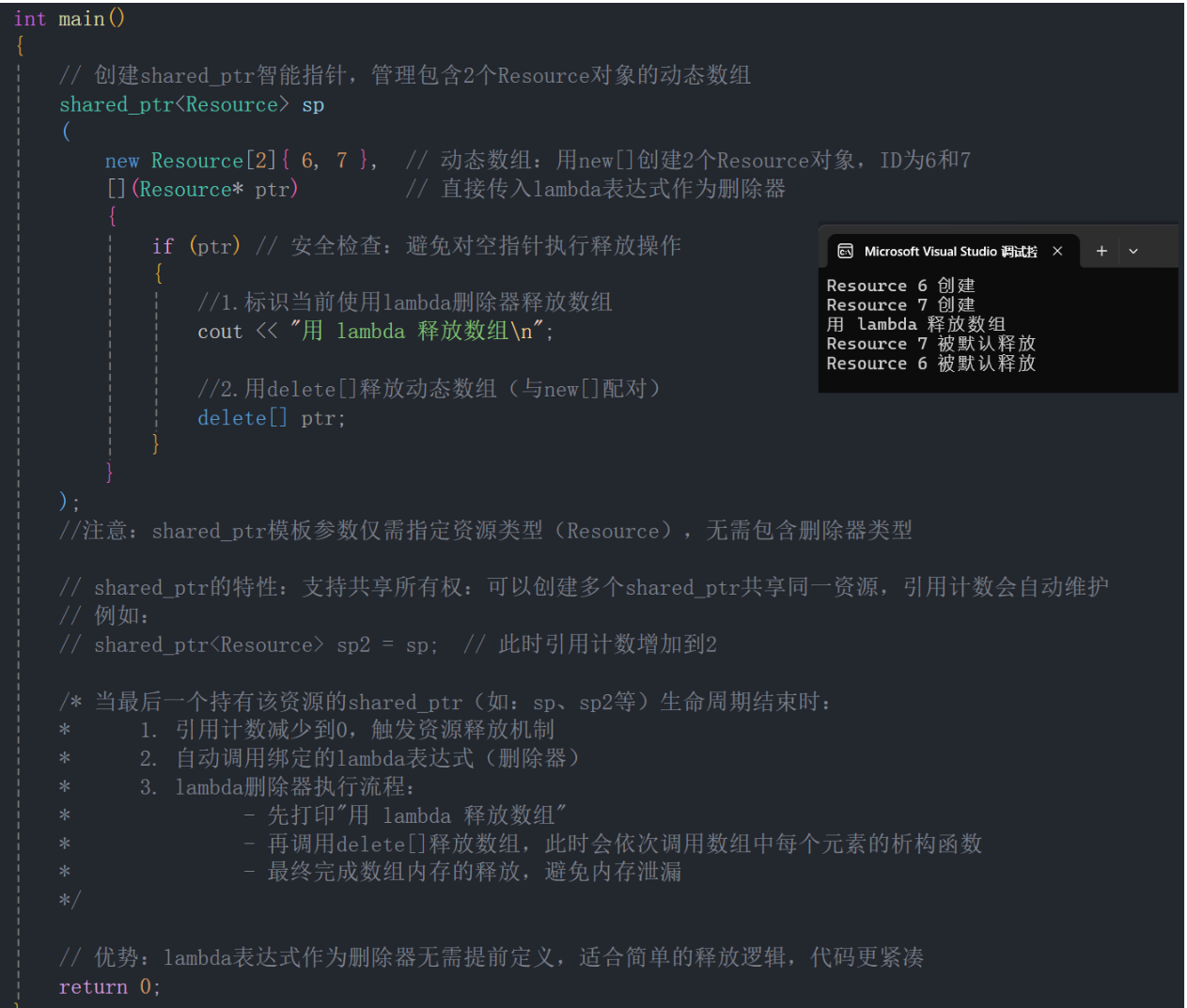Click lambda signature "[](Resource* ptr)"
The image size is (1187, 1008).
pos(202,189)
